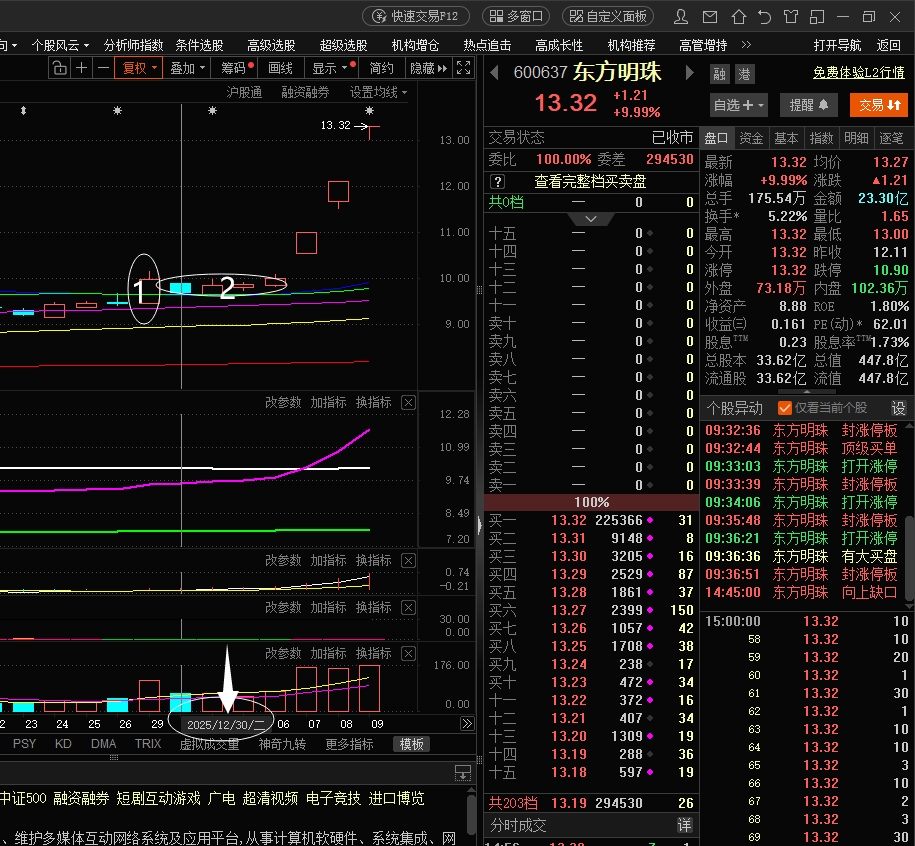The height and width of the screenshot is (846, 915).
Task: Select the KD indicator tab
Action: (63, 744)
